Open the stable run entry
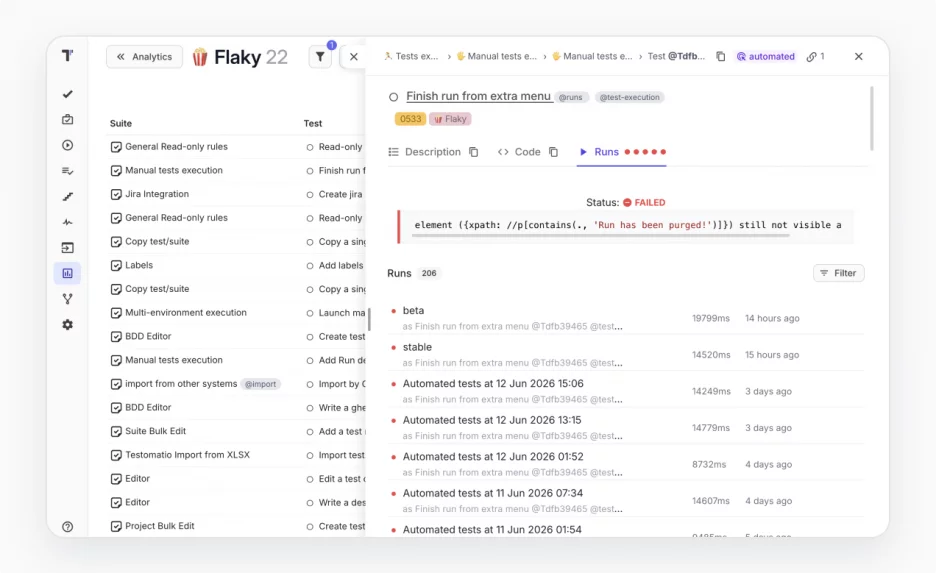Screen dimensions: 936x573 tap(626, 355)
